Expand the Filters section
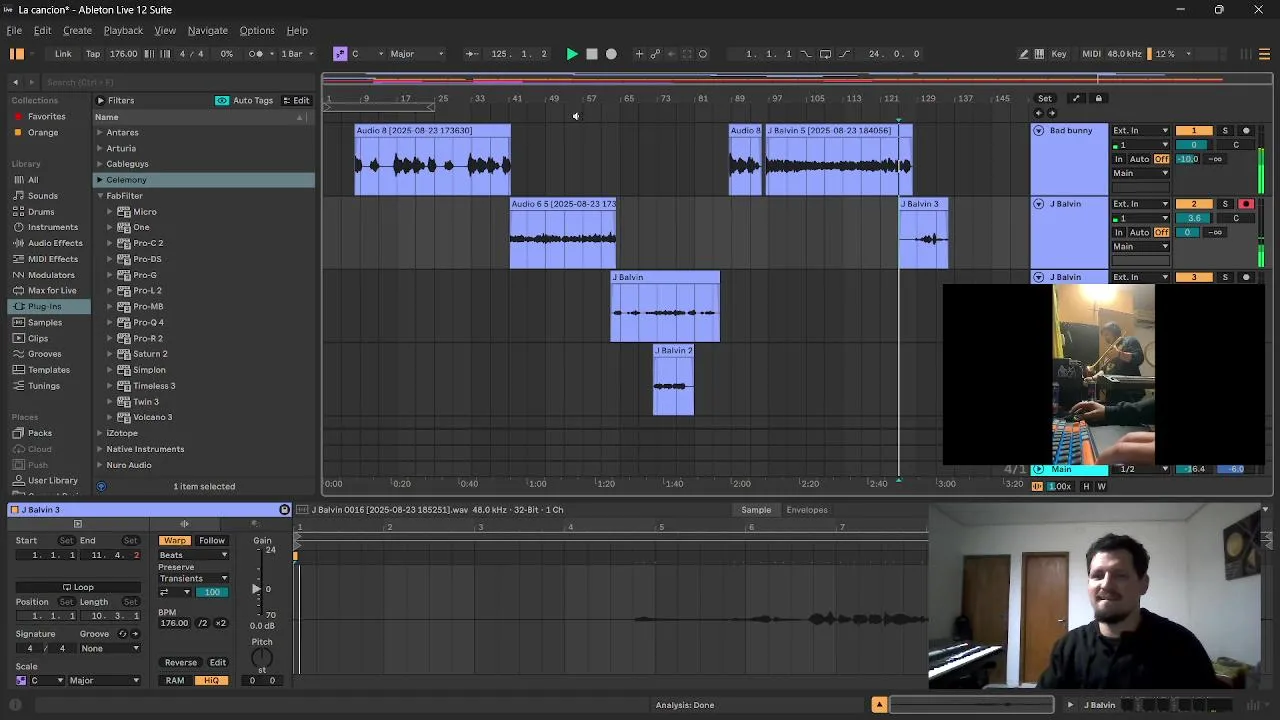The image size is (1280, 720). (x=100, y=100)
